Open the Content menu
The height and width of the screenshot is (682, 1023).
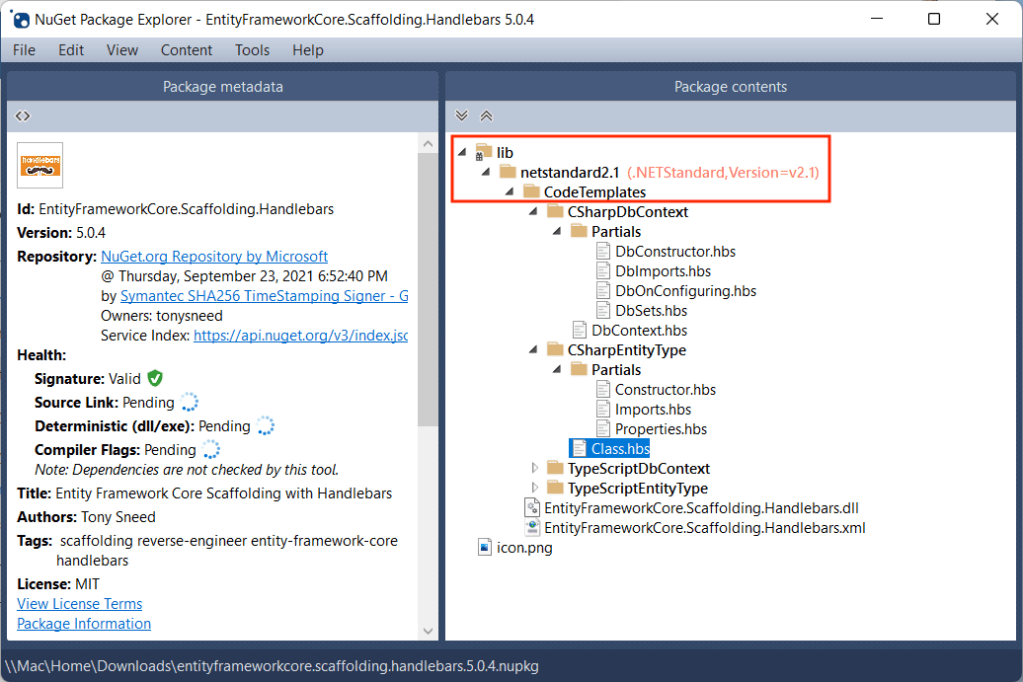pos(186,50)
